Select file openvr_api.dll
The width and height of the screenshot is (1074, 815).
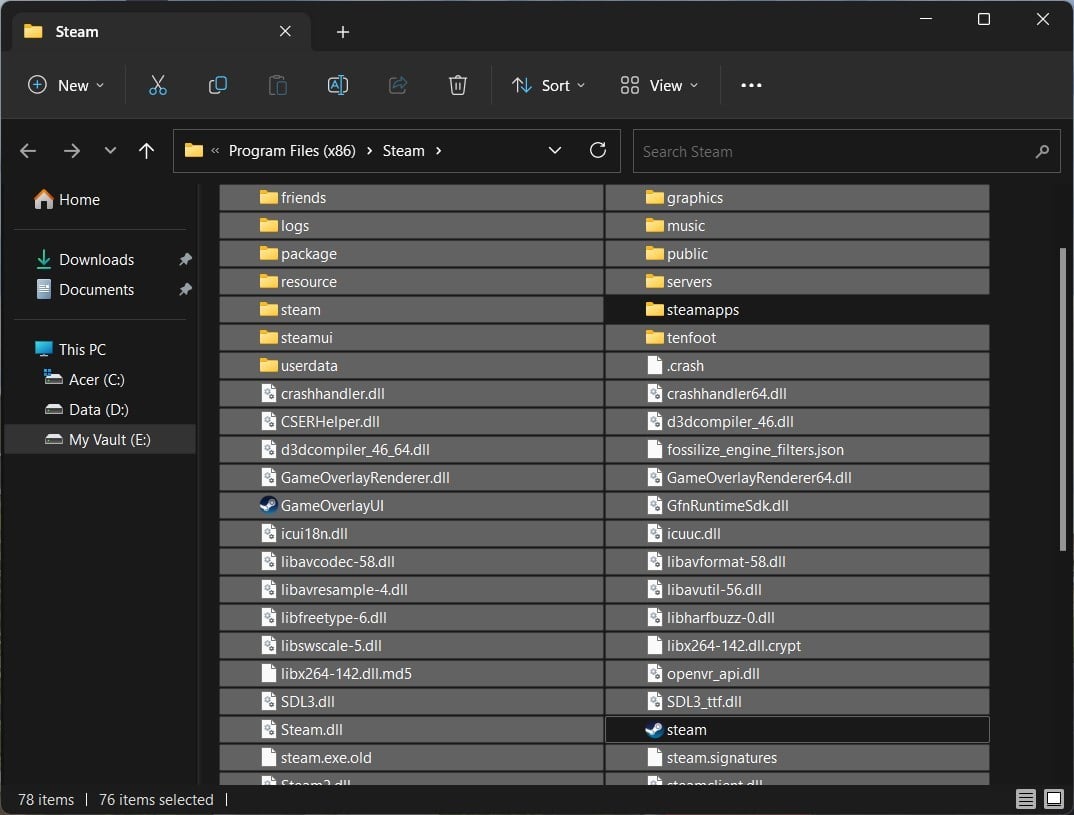point(797,673)
